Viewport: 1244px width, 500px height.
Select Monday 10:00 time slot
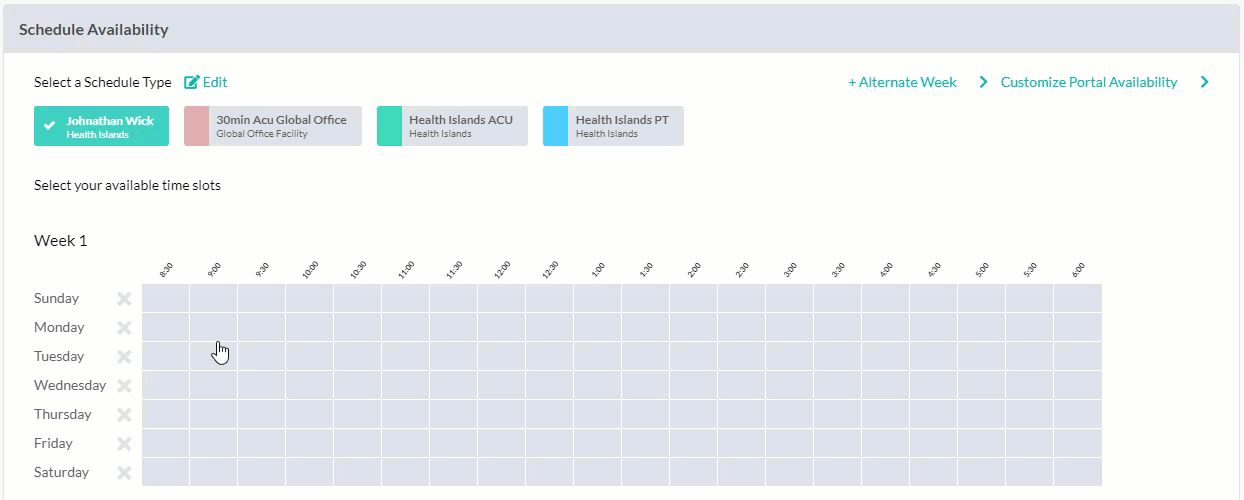310,327
